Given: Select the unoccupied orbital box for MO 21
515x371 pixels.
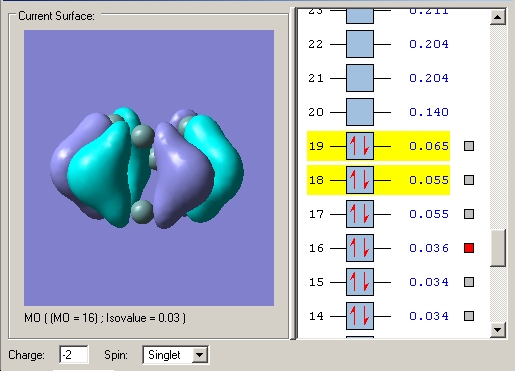Looking at the screenshot, I should point(360,78).
